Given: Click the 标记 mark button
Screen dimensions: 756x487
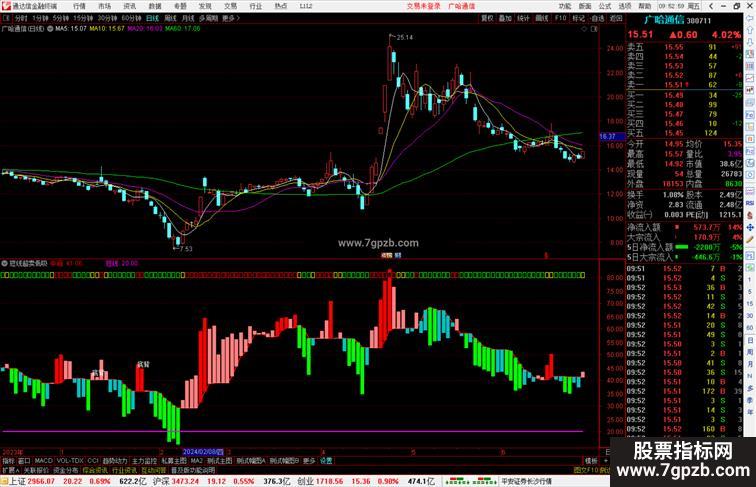Looking at the screenshot, I should tap(579, 18).
